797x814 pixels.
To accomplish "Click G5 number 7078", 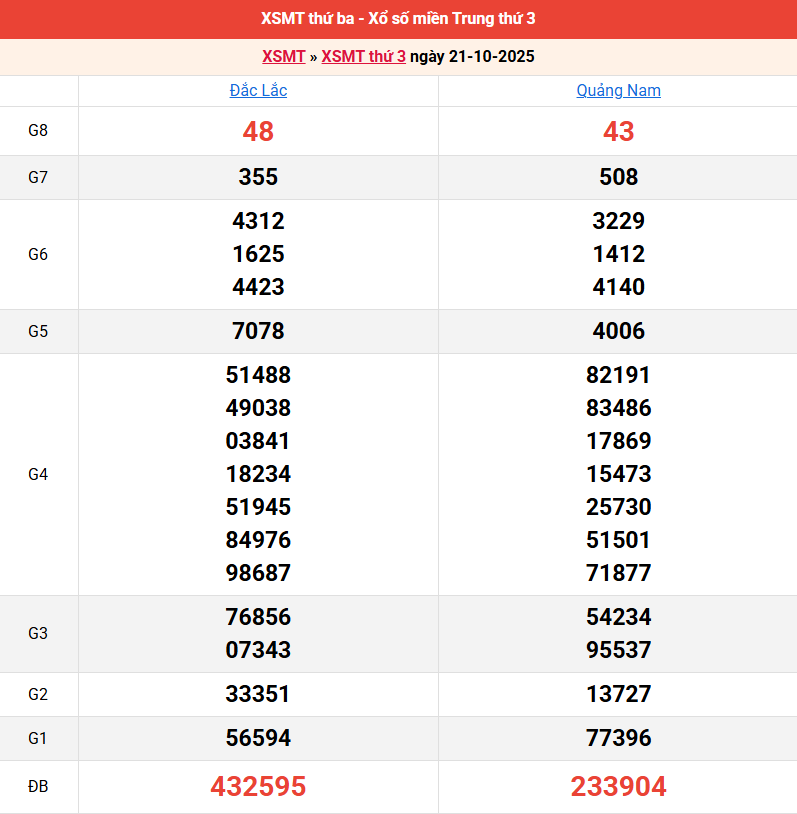I will coord(258,331).
